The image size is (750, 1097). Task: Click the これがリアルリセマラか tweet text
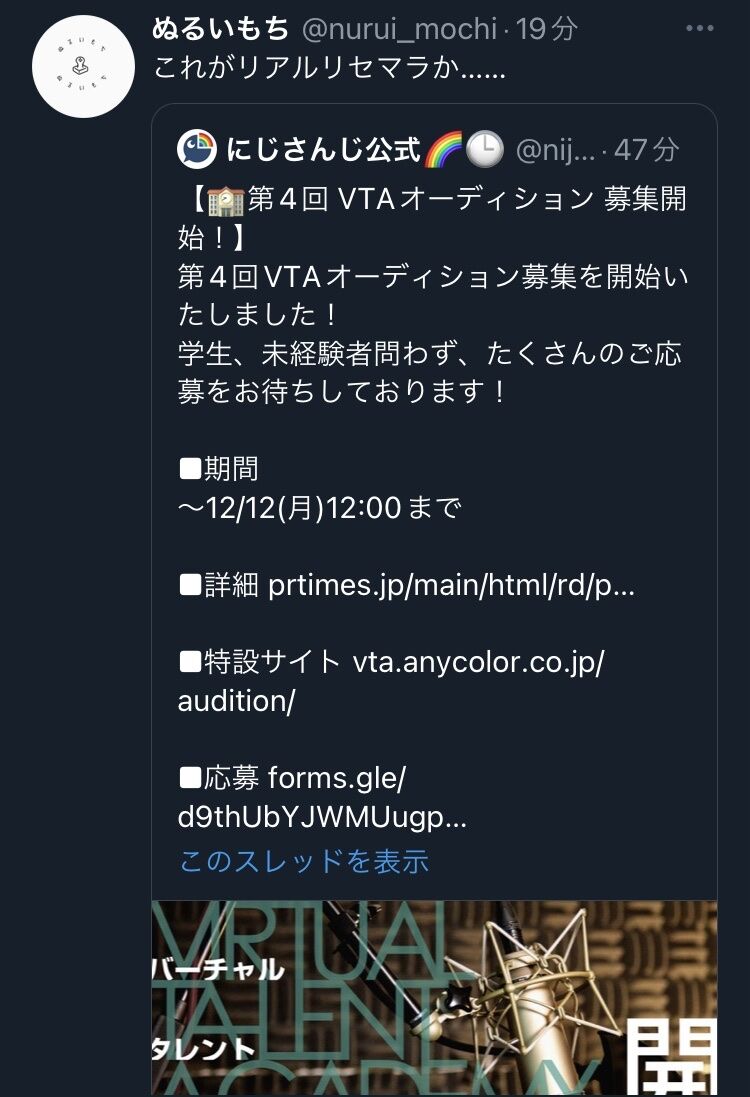[329, 68]
